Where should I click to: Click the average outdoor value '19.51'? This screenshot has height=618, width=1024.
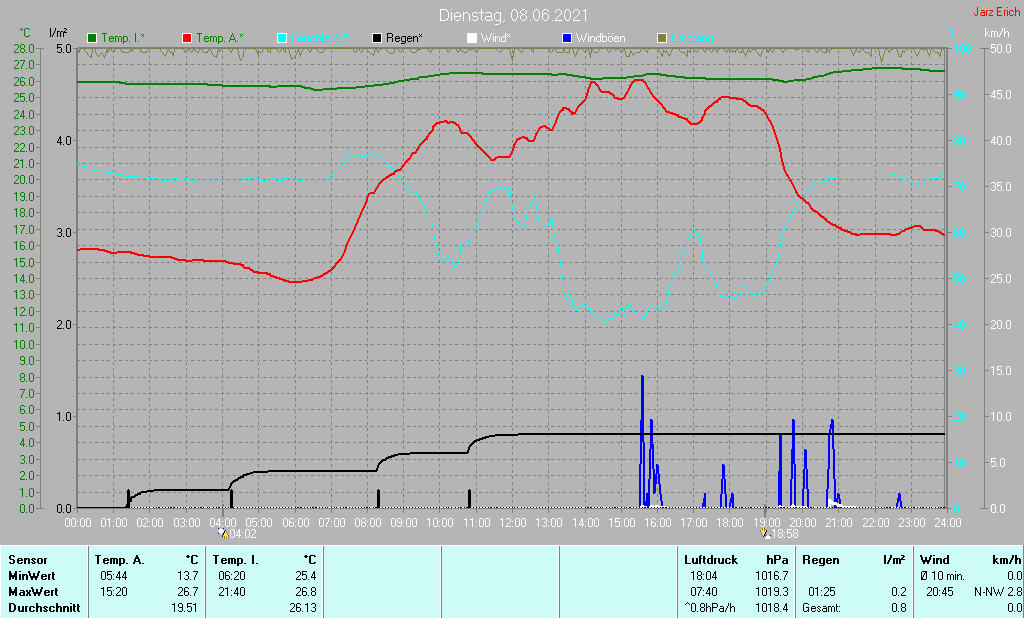[184, 608]
